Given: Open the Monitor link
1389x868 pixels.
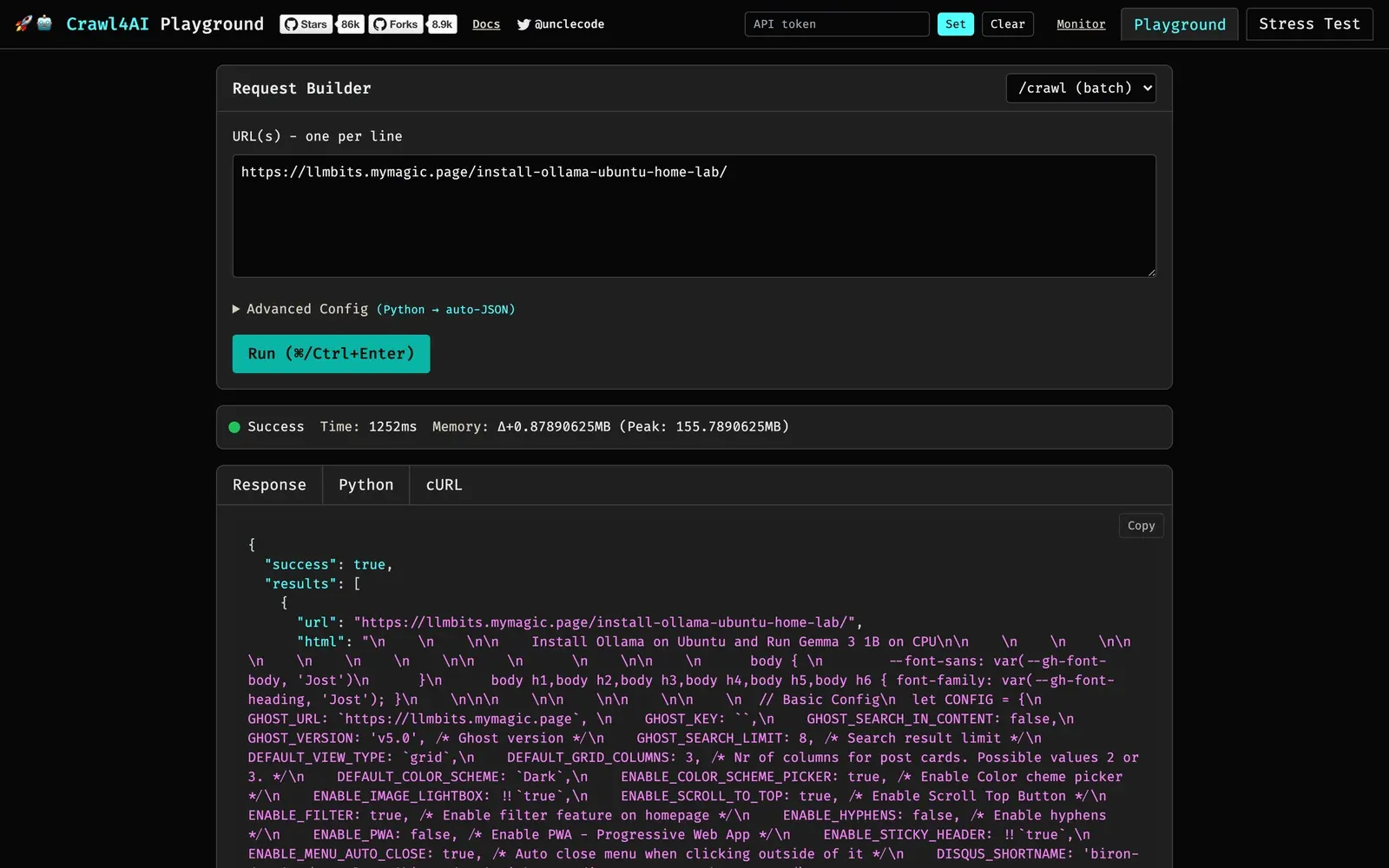Looking at the screenshot, I should [1081, 24].
